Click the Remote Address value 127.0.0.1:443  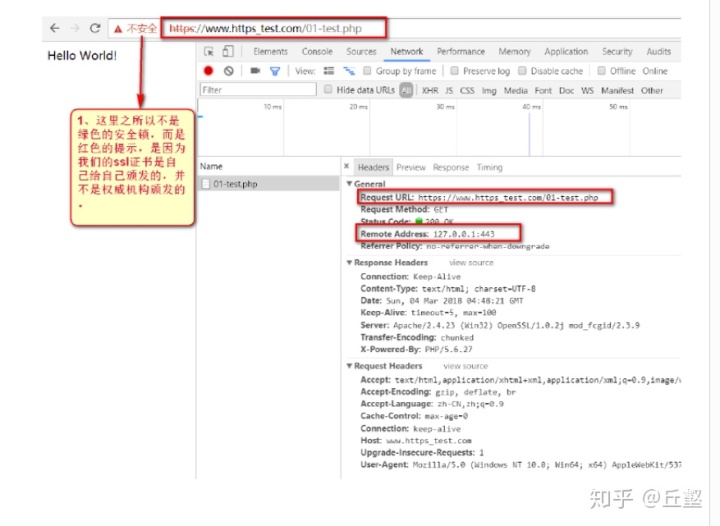464,234
